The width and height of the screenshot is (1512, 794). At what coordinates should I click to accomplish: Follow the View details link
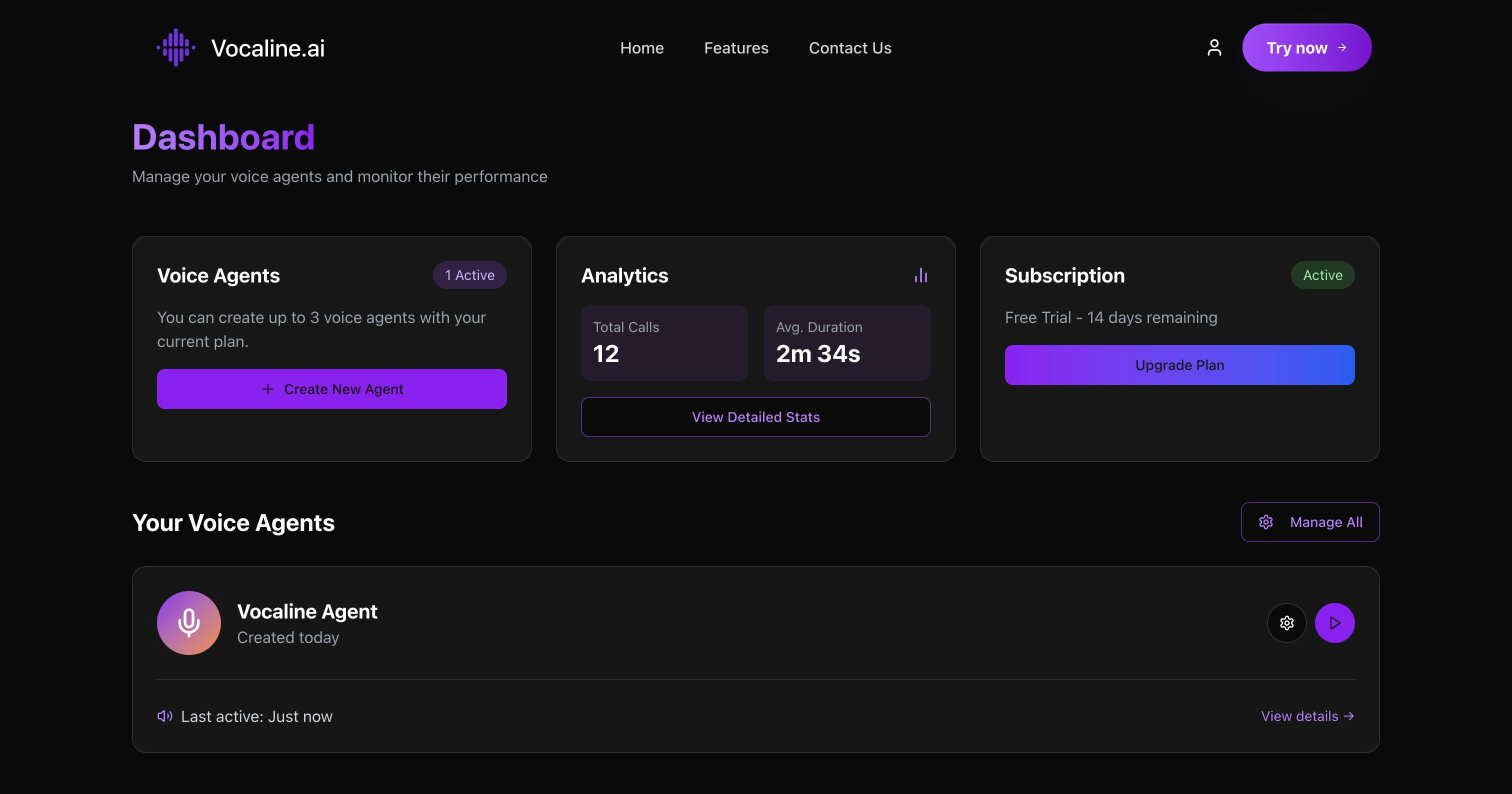click(x=1306, y=716)
